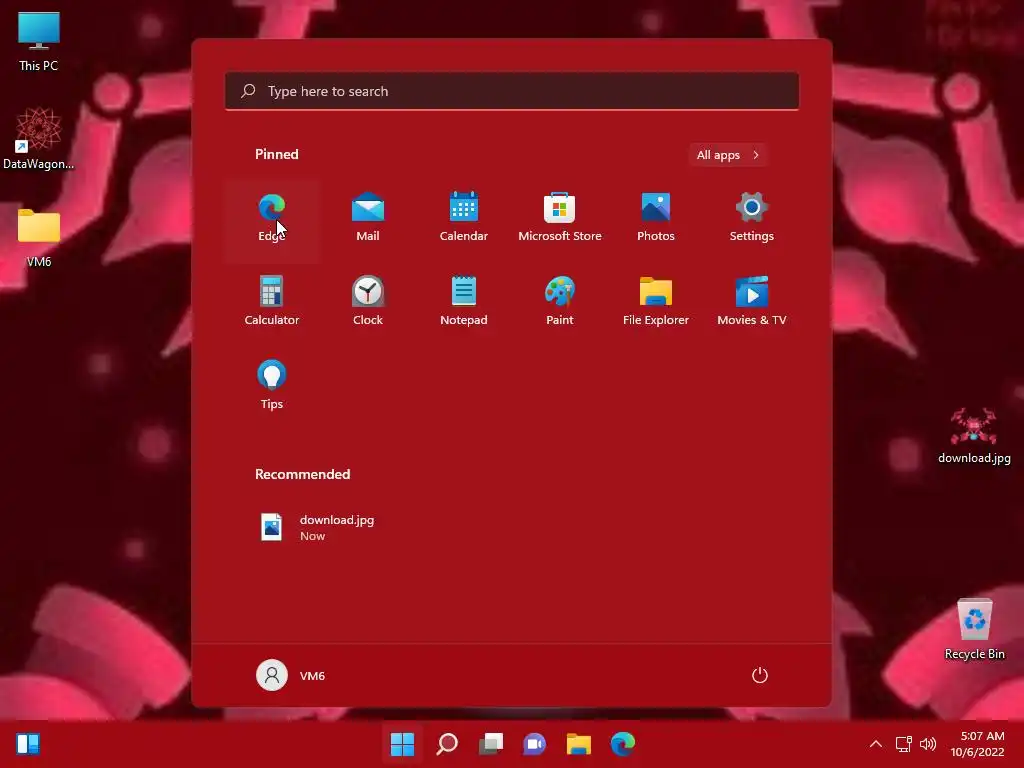Open the power options button
The image size is (1024, 768).
(x=760, y=675)
